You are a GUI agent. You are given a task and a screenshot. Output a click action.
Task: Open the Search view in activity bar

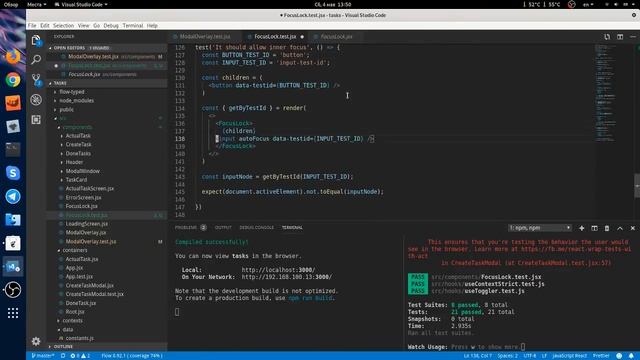[36, 60]
